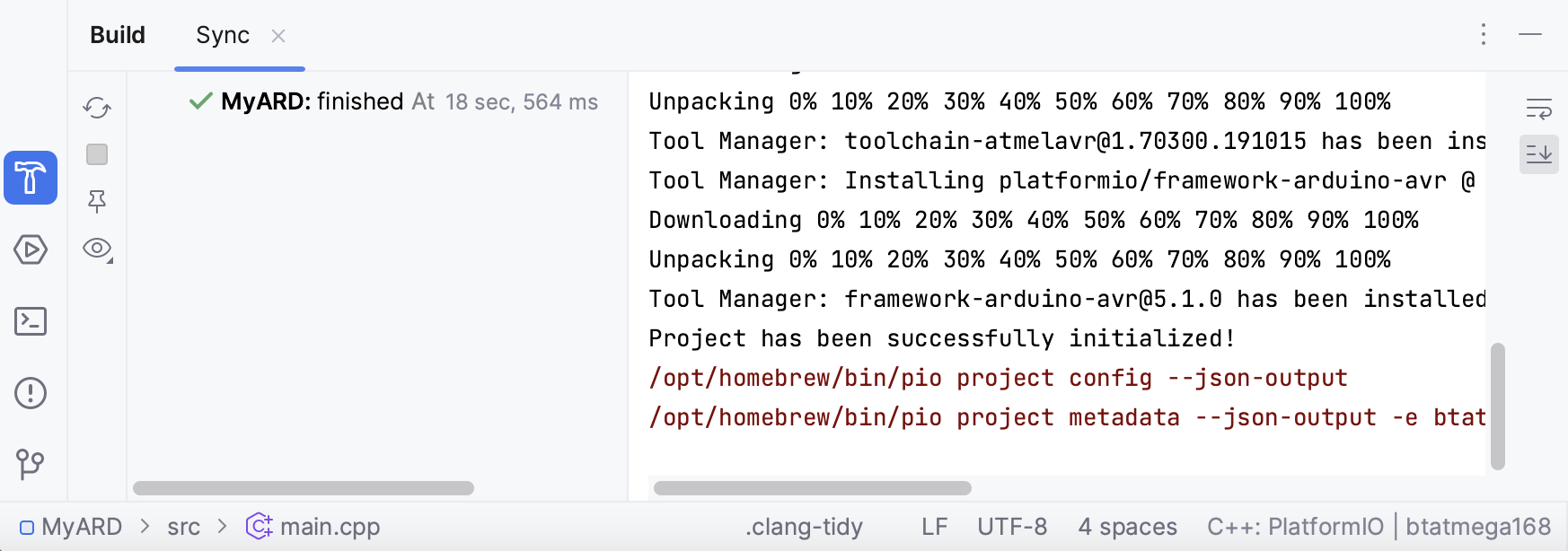Switch to the Sync tab
This screenshot has height=551, width=1568.
223,35
